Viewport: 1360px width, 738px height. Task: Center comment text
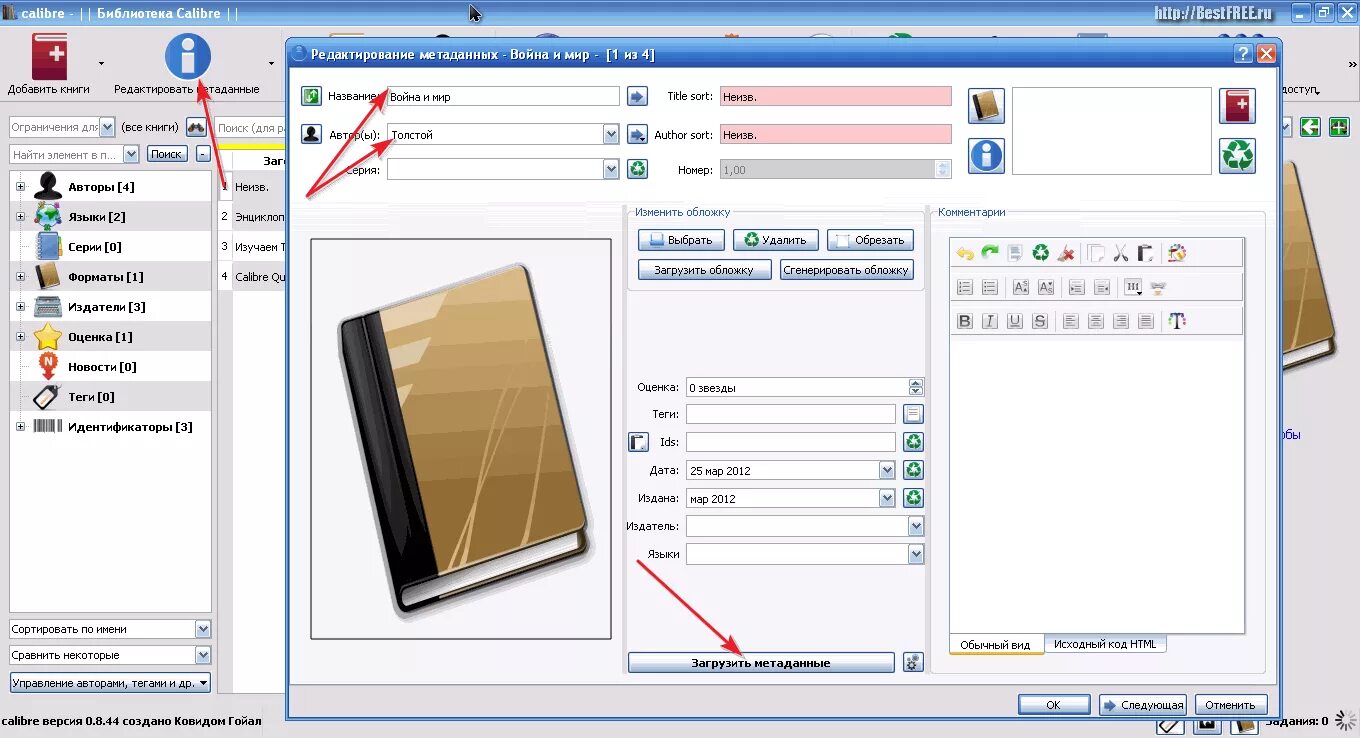pos(1096,321)
